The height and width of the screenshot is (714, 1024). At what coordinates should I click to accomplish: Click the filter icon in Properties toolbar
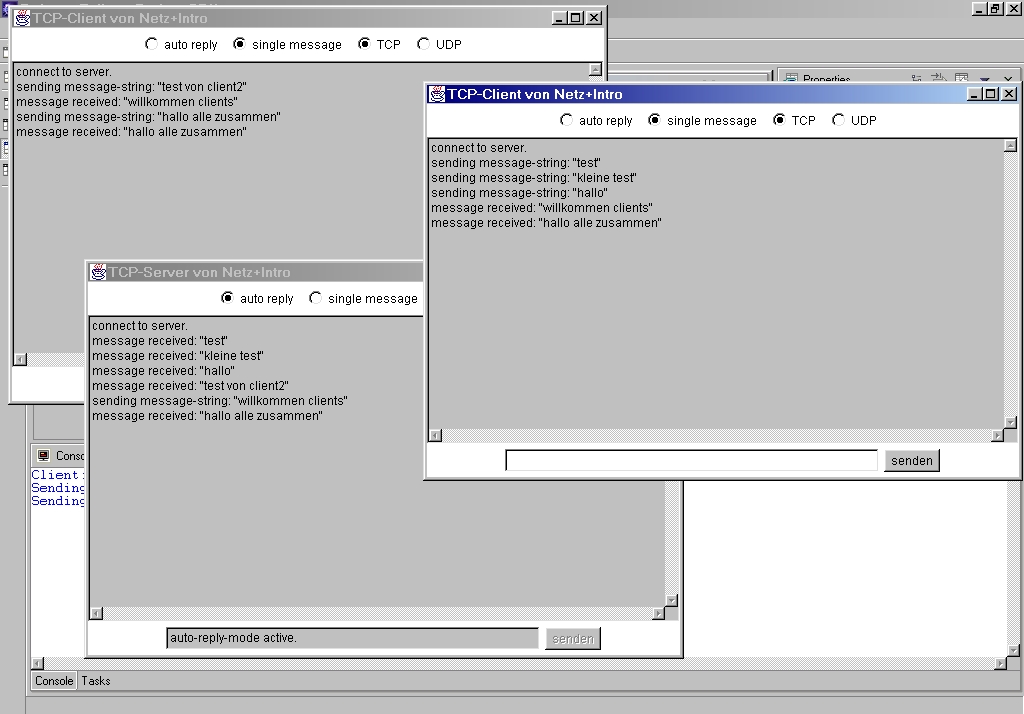click(939, 79)
